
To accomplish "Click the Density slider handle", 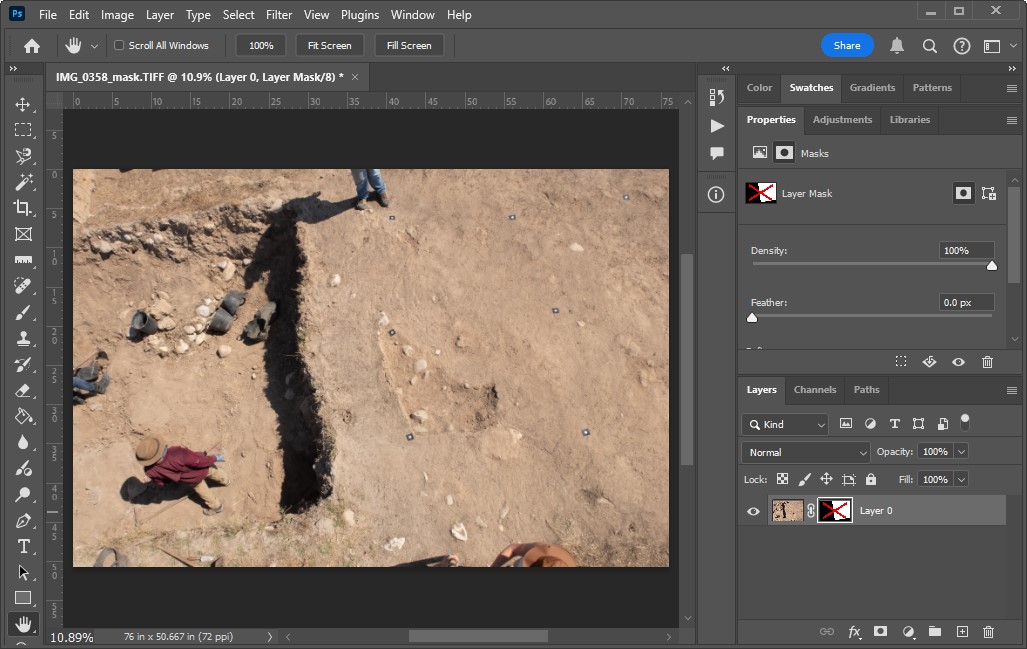I will coord(992,265).
